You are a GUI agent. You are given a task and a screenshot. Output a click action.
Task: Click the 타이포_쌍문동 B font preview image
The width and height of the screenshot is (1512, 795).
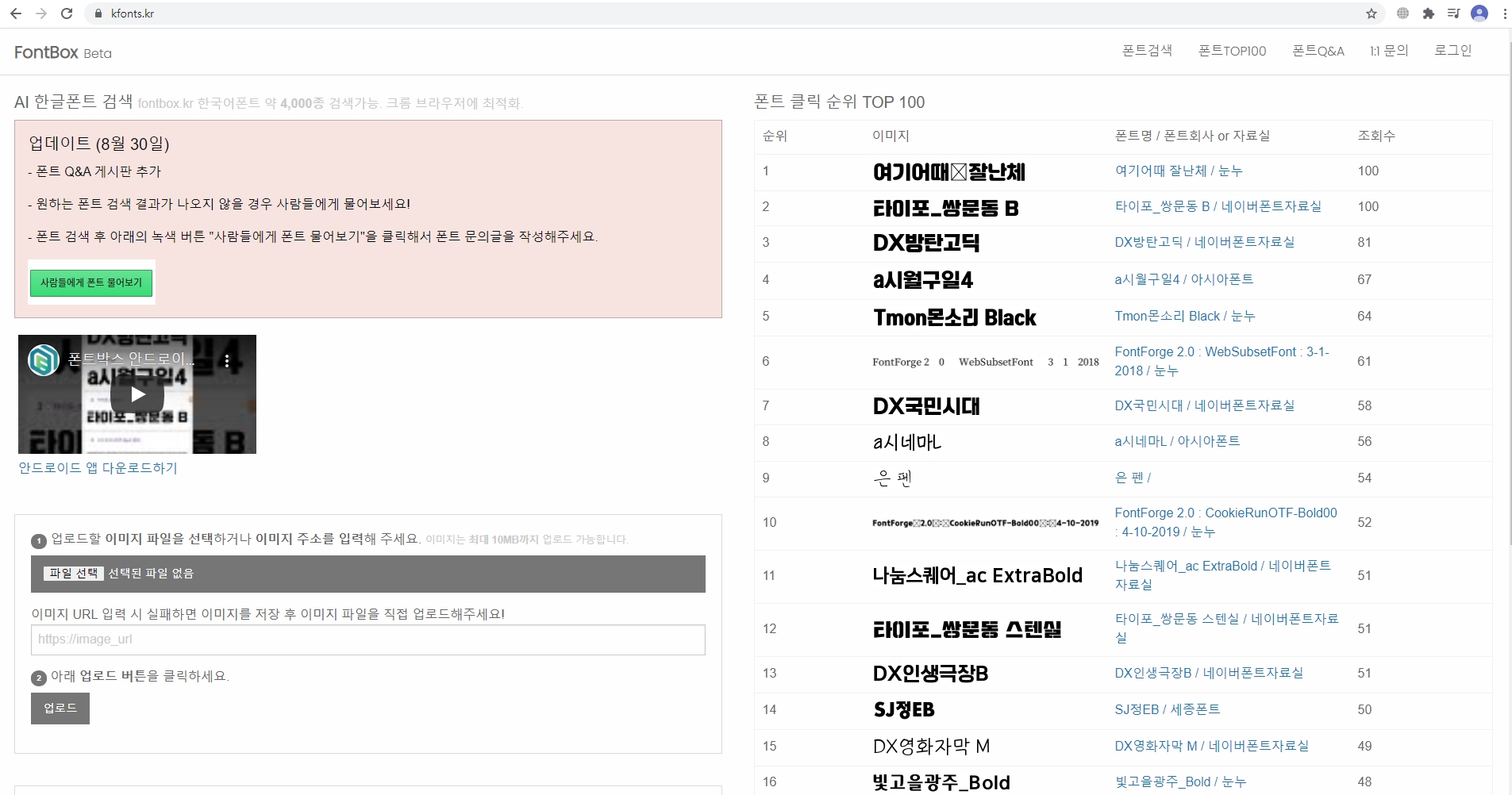(945, 208)
